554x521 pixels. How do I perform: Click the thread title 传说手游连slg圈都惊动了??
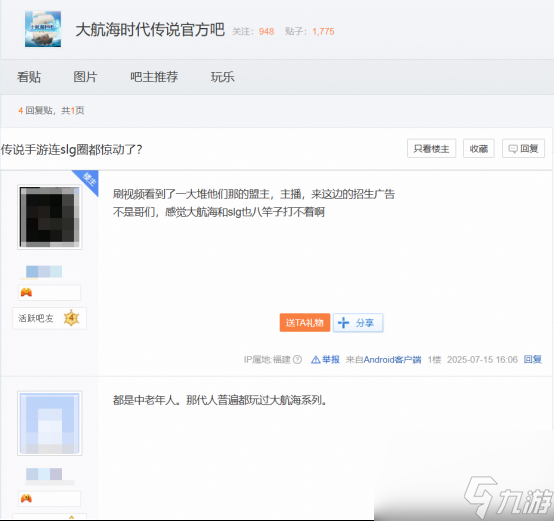[72, 150]
